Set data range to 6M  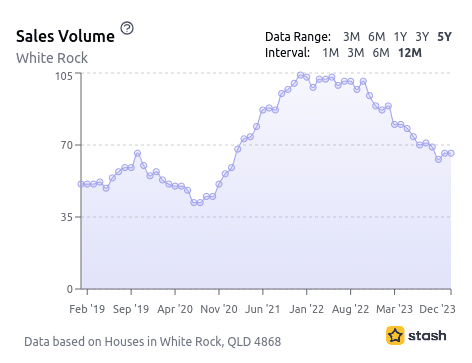coord(377,37)
